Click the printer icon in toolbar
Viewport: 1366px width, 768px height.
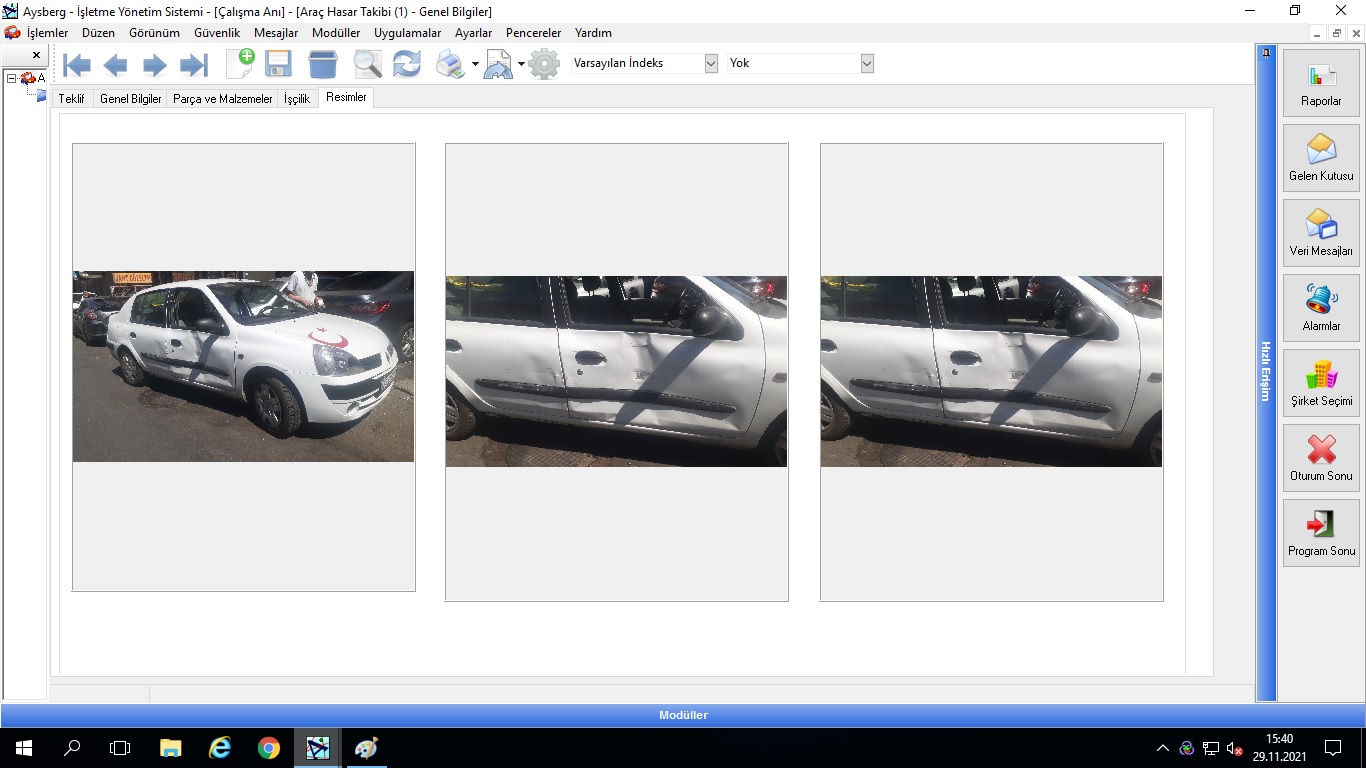(450, 64)
